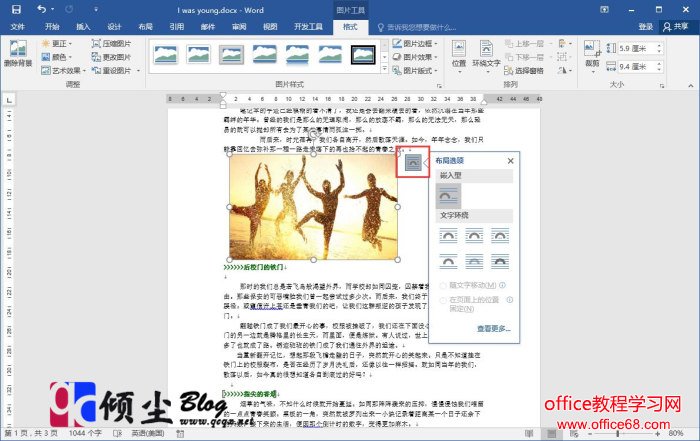Click the picture width field showing 9.4 厘米
The width and height of the screenshot is (700, 441).
point(637,67)
